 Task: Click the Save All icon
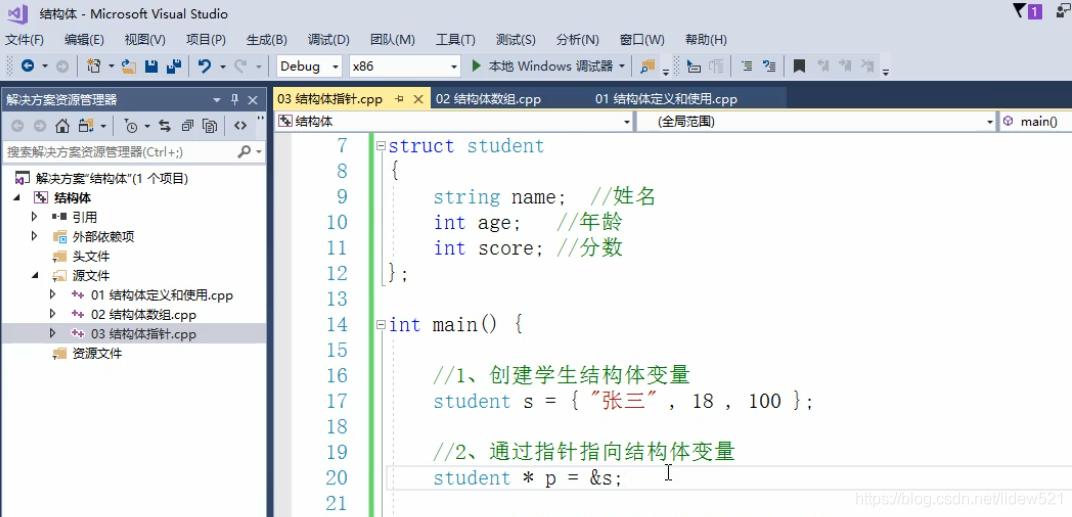[174, 66]
